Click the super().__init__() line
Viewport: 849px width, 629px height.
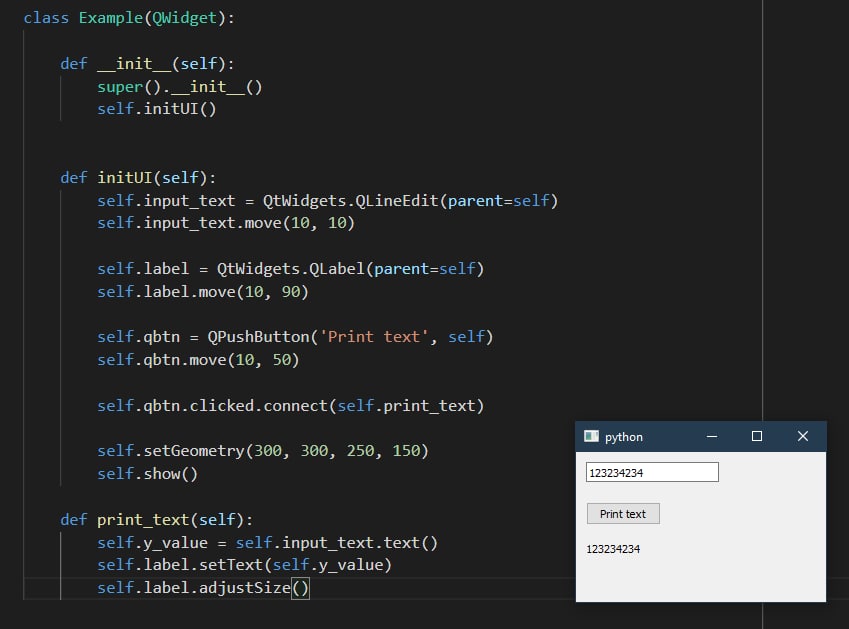180,87
